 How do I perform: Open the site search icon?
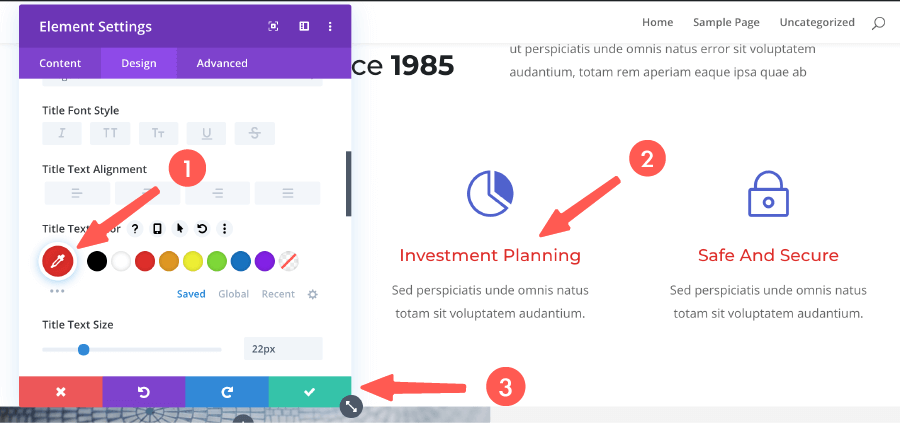(x=878, y=22)
